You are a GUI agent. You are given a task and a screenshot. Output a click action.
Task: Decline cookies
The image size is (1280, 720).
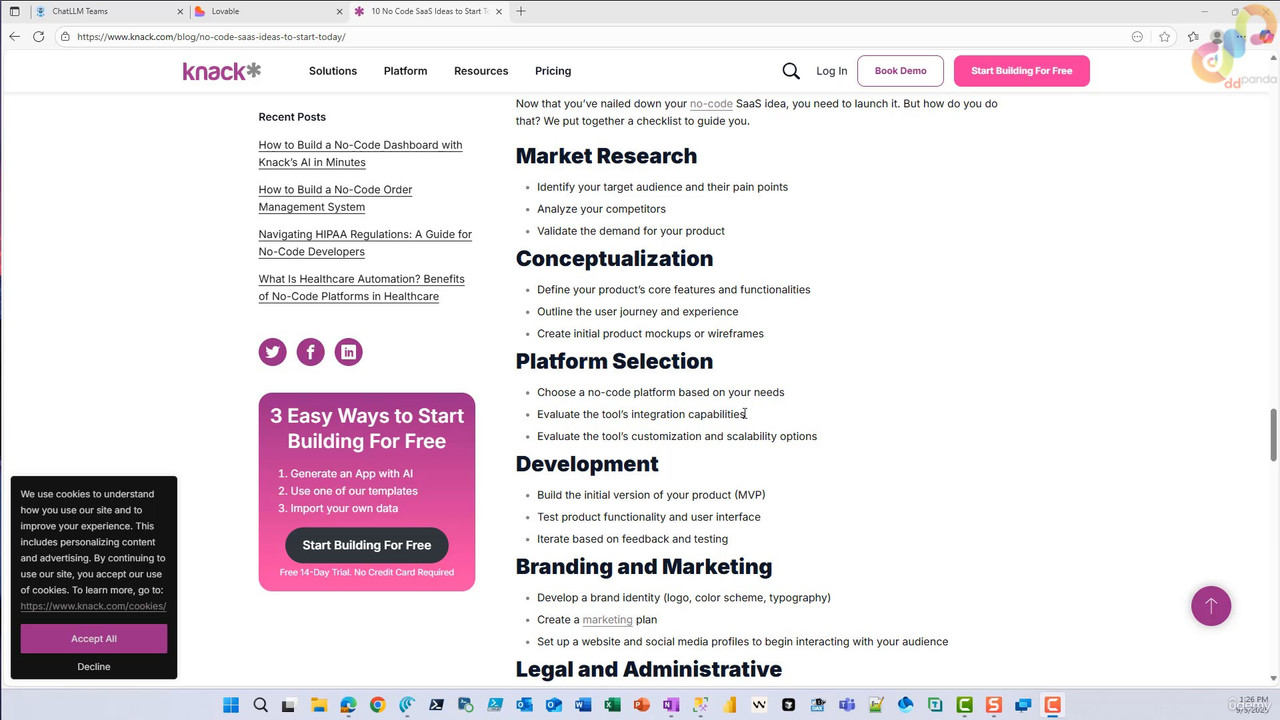[94, 667]
